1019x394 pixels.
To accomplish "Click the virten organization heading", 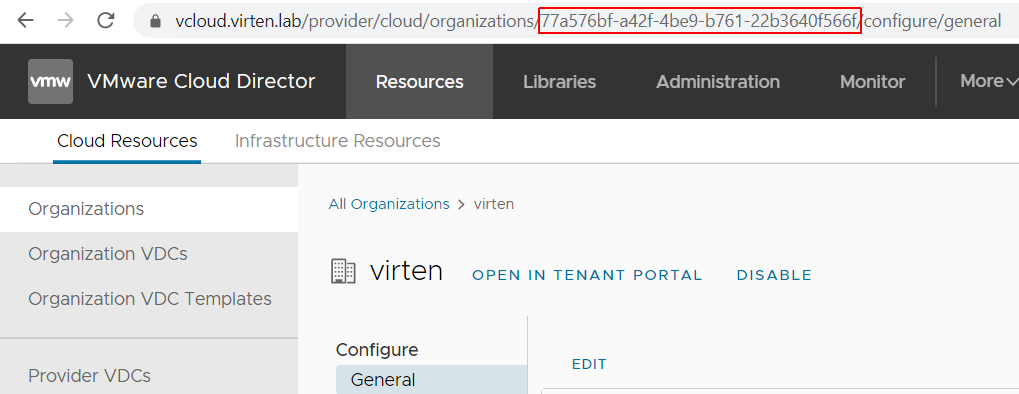I will (406, 270).
